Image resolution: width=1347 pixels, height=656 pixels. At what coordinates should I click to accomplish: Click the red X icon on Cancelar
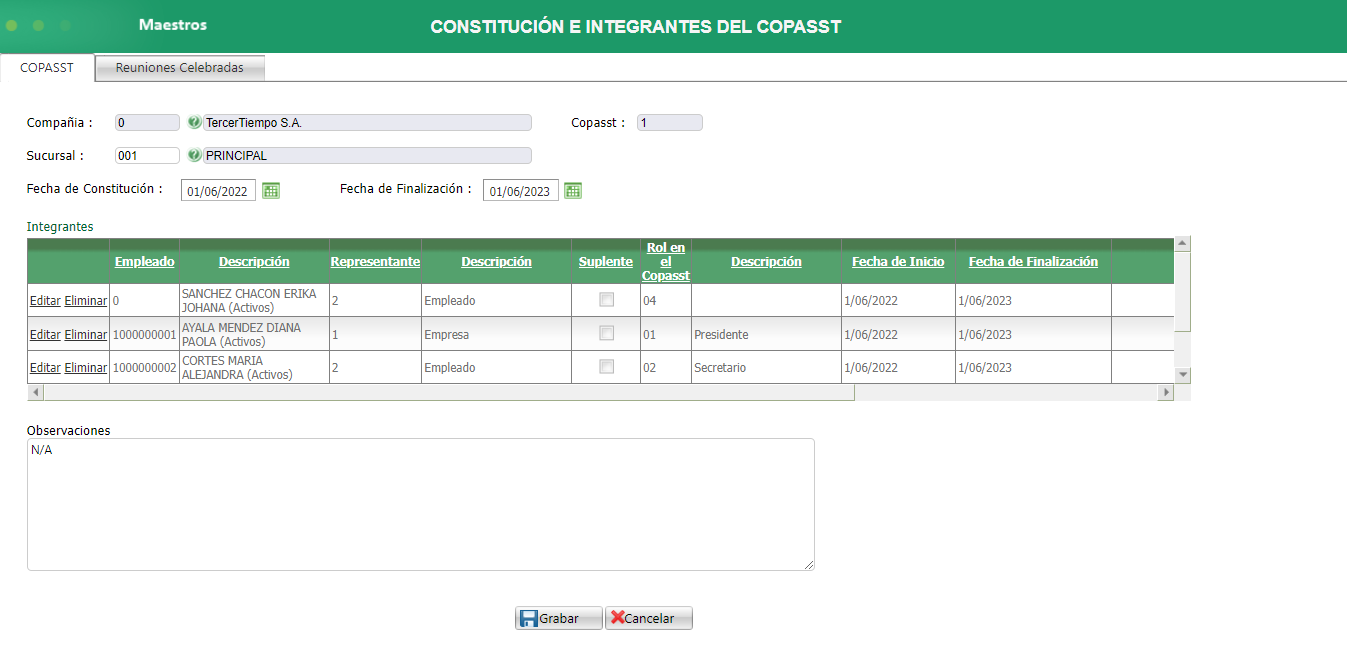[617, 617]
